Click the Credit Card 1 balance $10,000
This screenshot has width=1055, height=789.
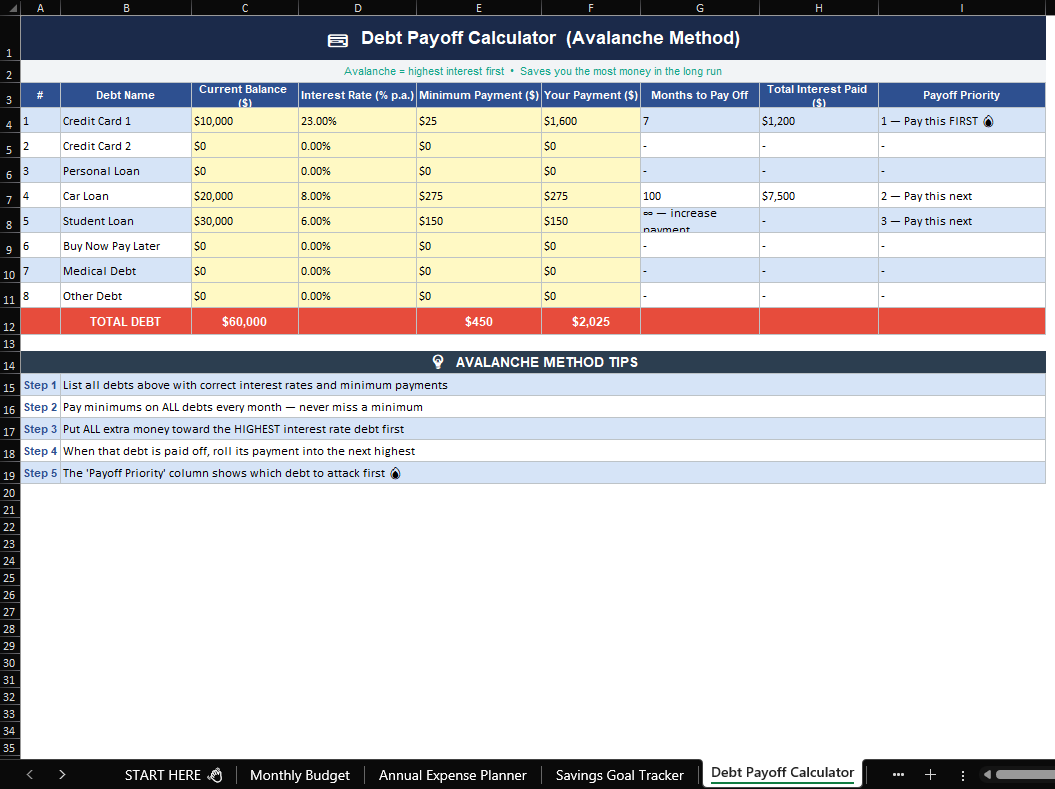[245, 121]
